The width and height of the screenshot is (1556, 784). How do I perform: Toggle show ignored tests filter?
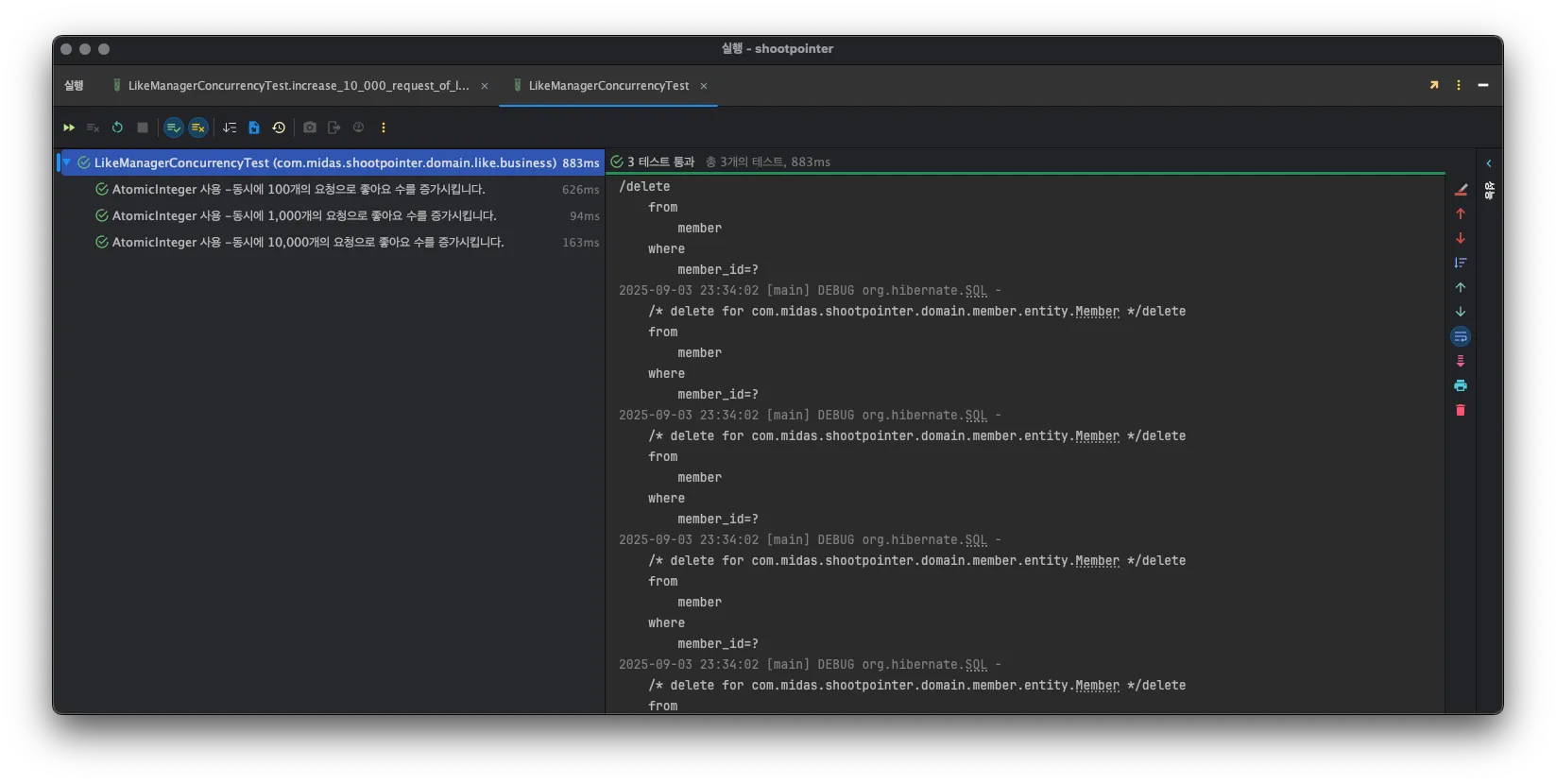[198, 128]
